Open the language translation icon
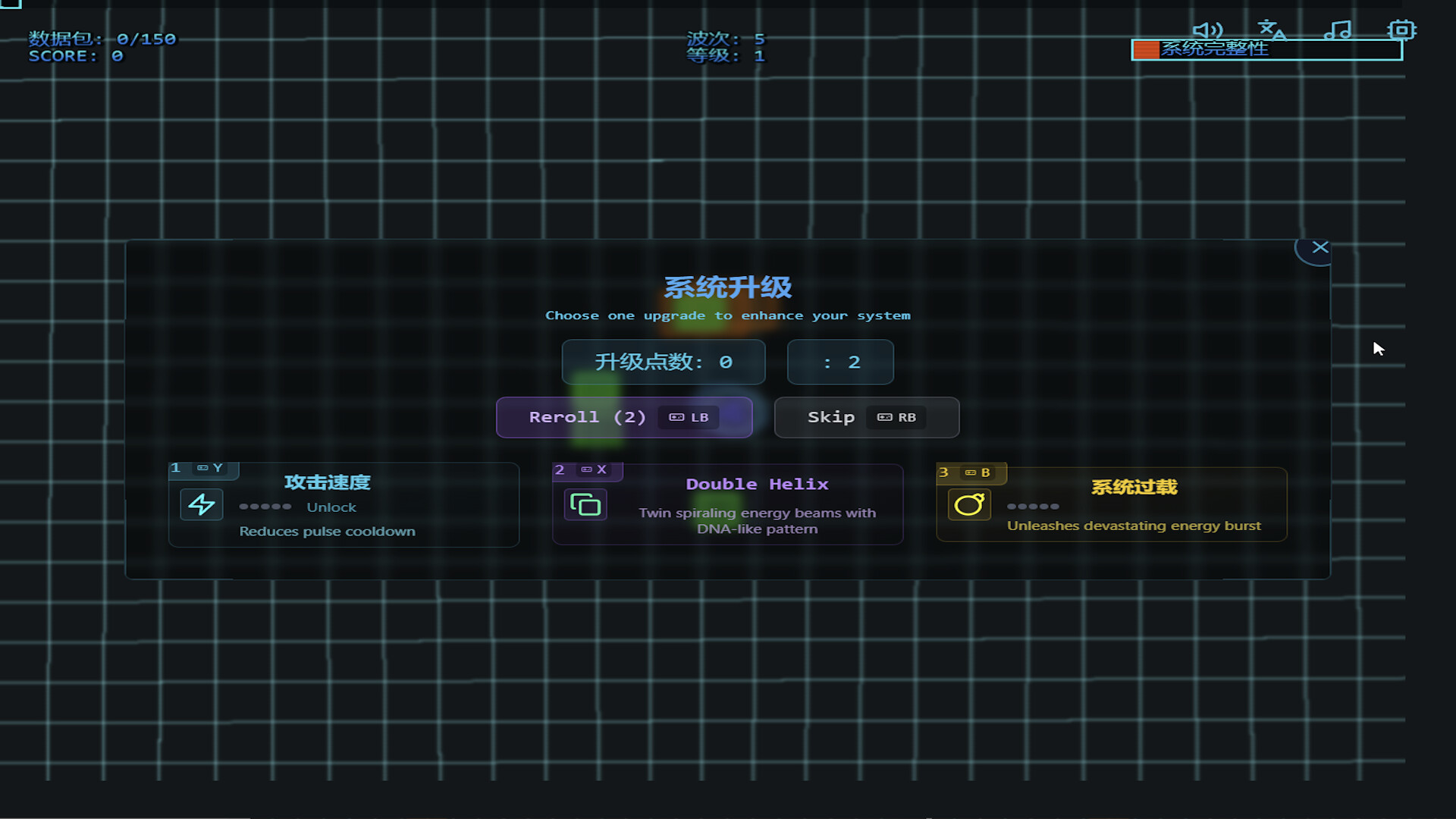 click(1272, 30)
